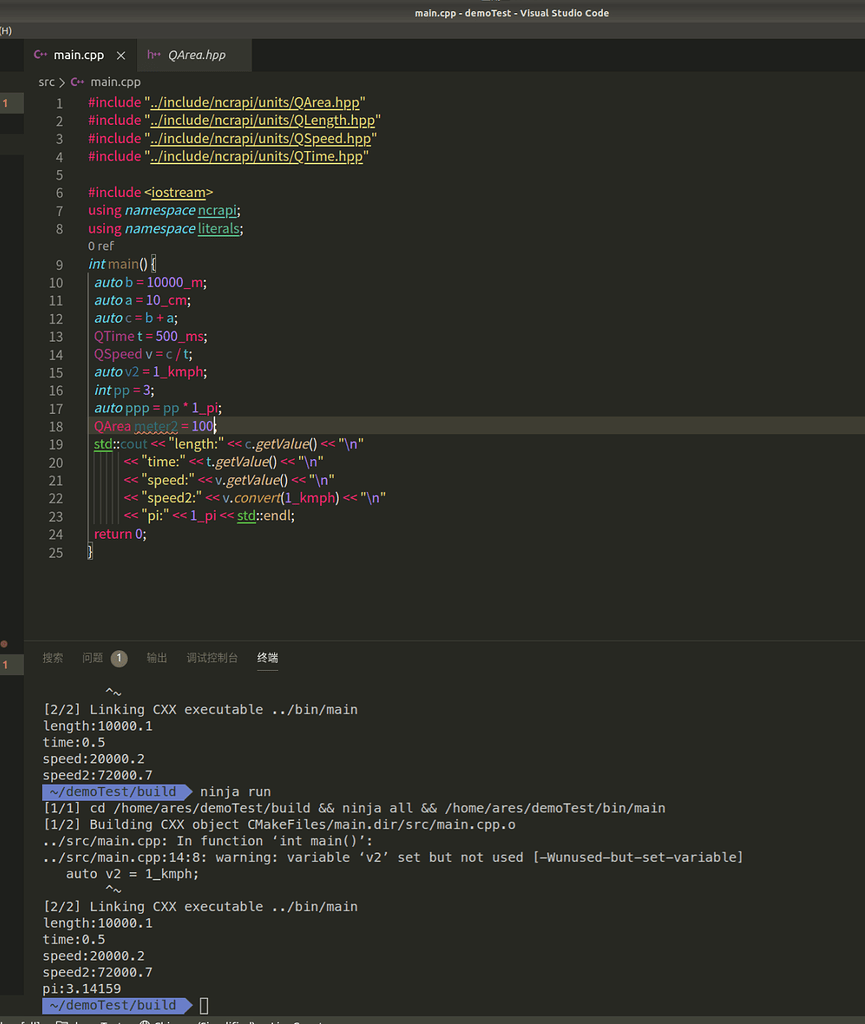The width and height of the screenshot is (865, 1024).
Task: Open the 问题 (Problems) panel tab
Action: click(x=92, y=658)
